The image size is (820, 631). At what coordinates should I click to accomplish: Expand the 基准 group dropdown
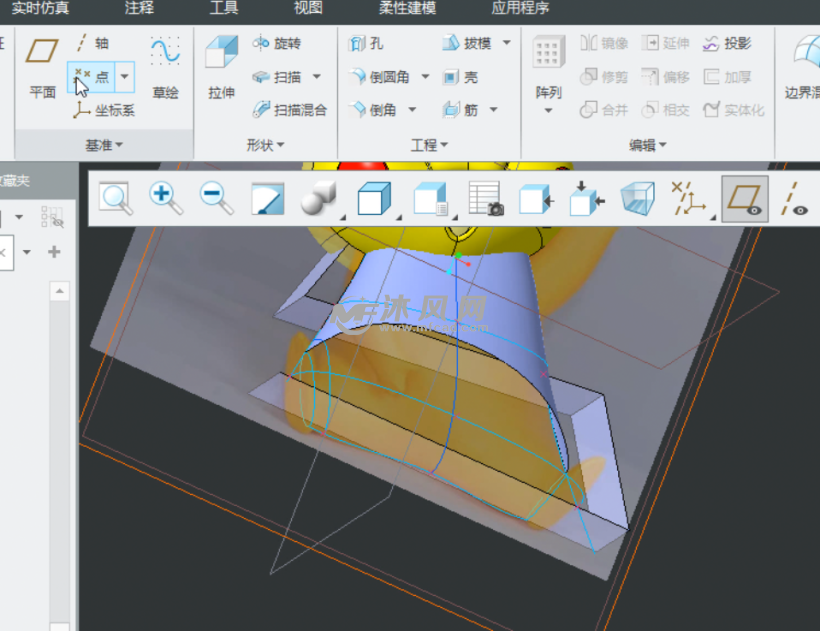[104, 145]
